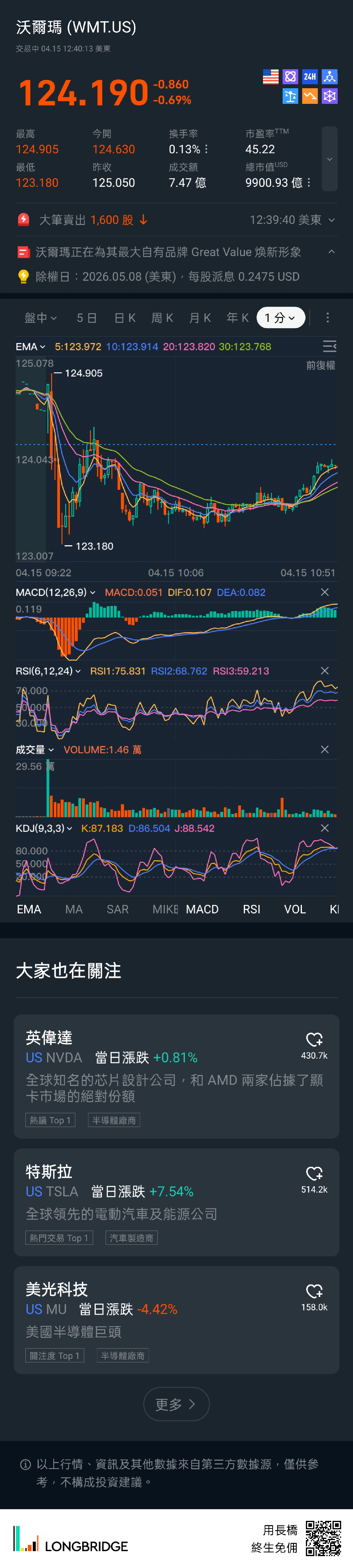The image size is (353, 1568).
Task: Open chart settings three-dot menu
Action: coord(328,318)
